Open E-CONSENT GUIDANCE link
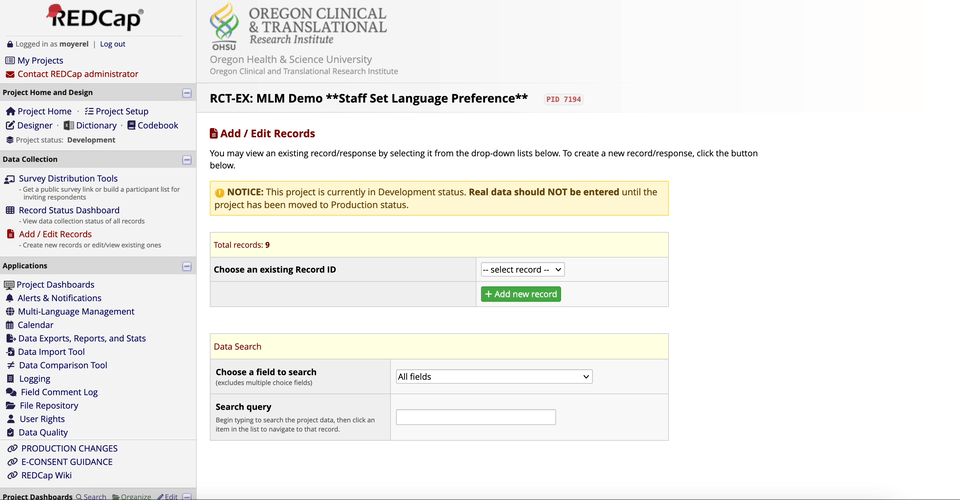Viewport: 960px width, 500px height. click(67, 462)
